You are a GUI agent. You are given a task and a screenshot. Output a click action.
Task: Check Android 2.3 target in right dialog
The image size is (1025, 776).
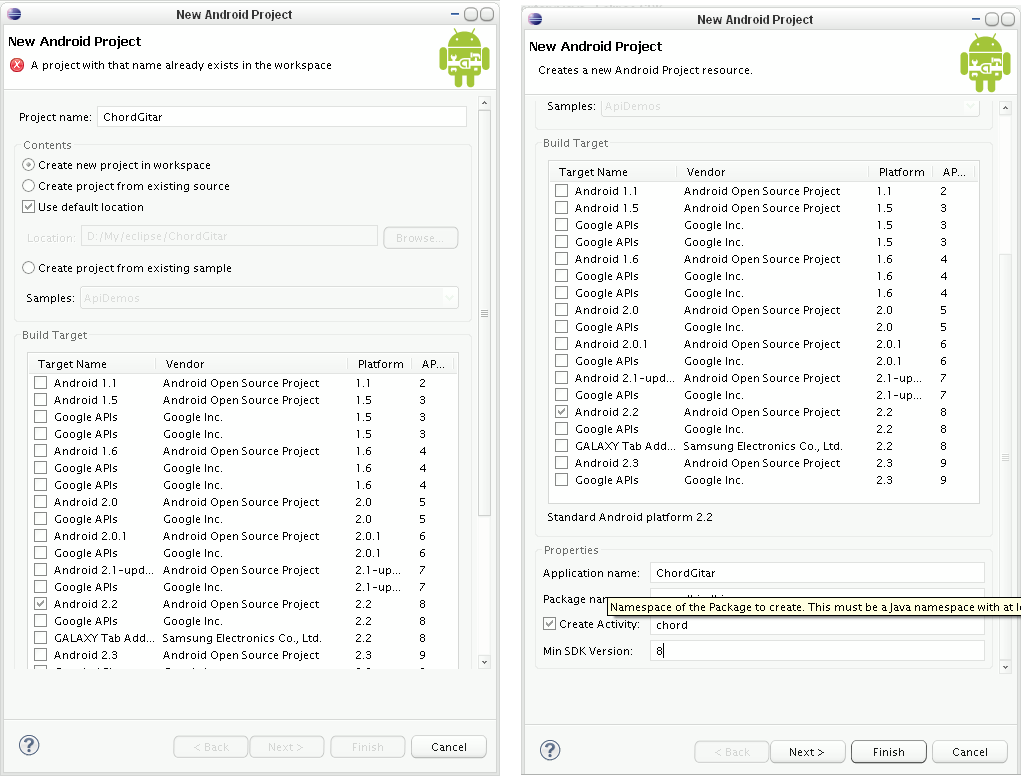coord(561,463)
